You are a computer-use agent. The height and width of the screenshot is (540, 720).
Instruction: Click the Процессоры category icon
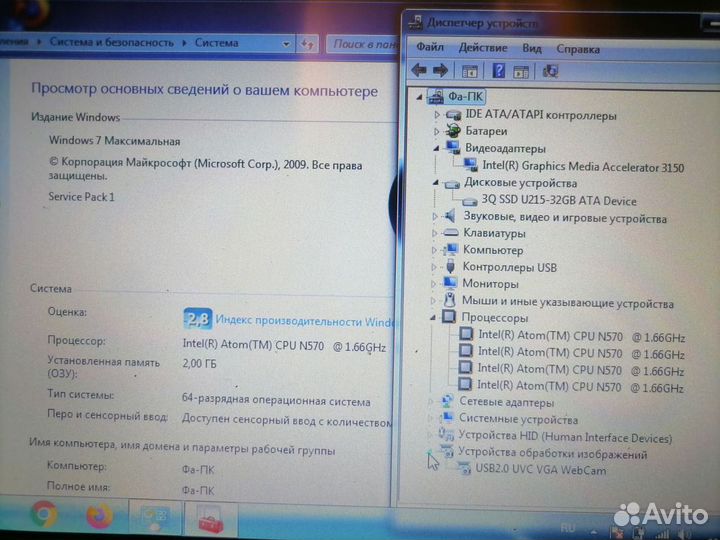click(x=449, y=317)
